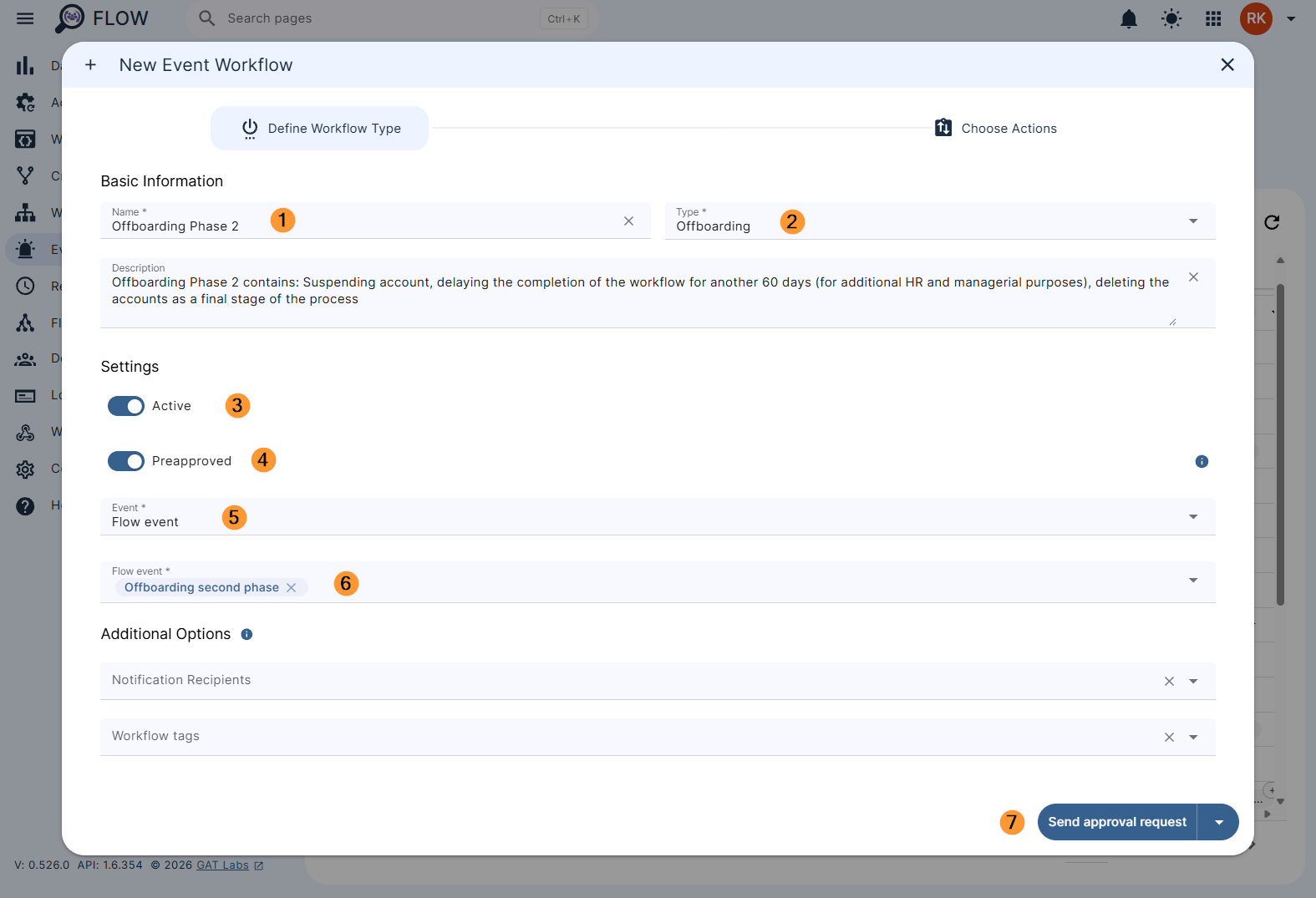Click Send approval request button
Image resolution: width=1316 pixels, height=898 pixels.
pyautogui.click(x=1117, y=822)
